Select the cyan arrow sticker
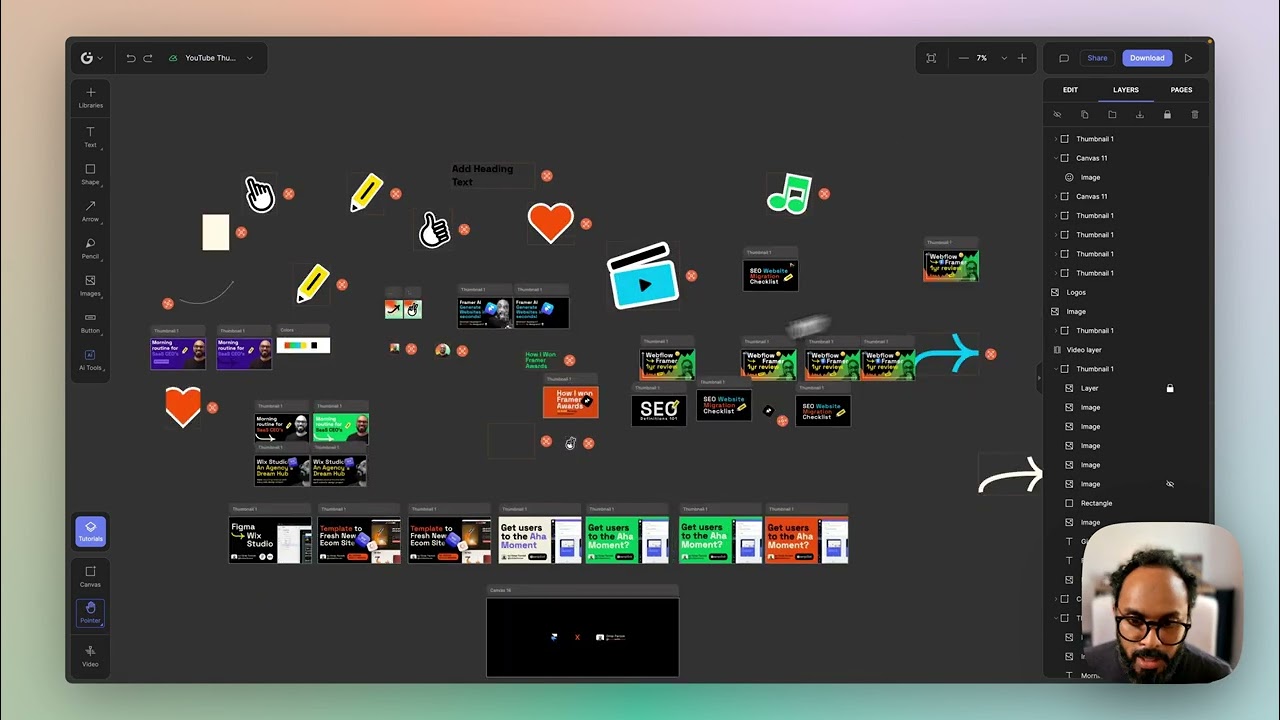The width and height of the screenshot is (1280, 720). [948, 354]
